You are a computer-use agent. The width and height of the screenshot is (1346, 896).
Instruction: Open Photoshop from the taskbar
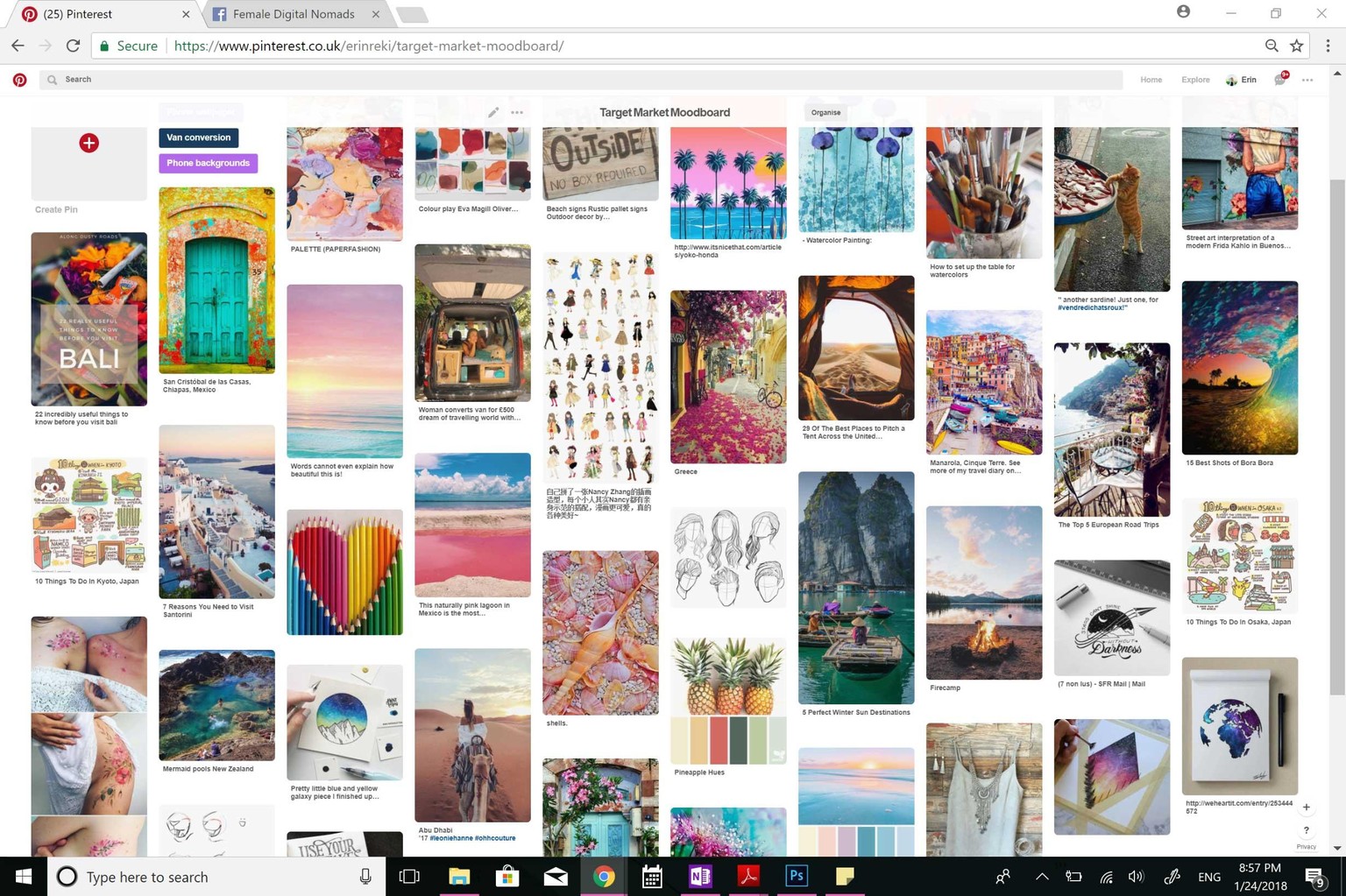[x=796, y=876]
